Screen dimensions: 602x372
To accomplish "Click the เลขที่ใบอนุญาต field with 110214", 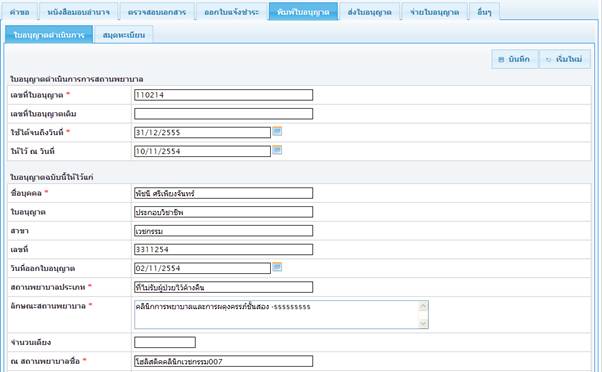I will pyautogui.click(x=223, y=95).
